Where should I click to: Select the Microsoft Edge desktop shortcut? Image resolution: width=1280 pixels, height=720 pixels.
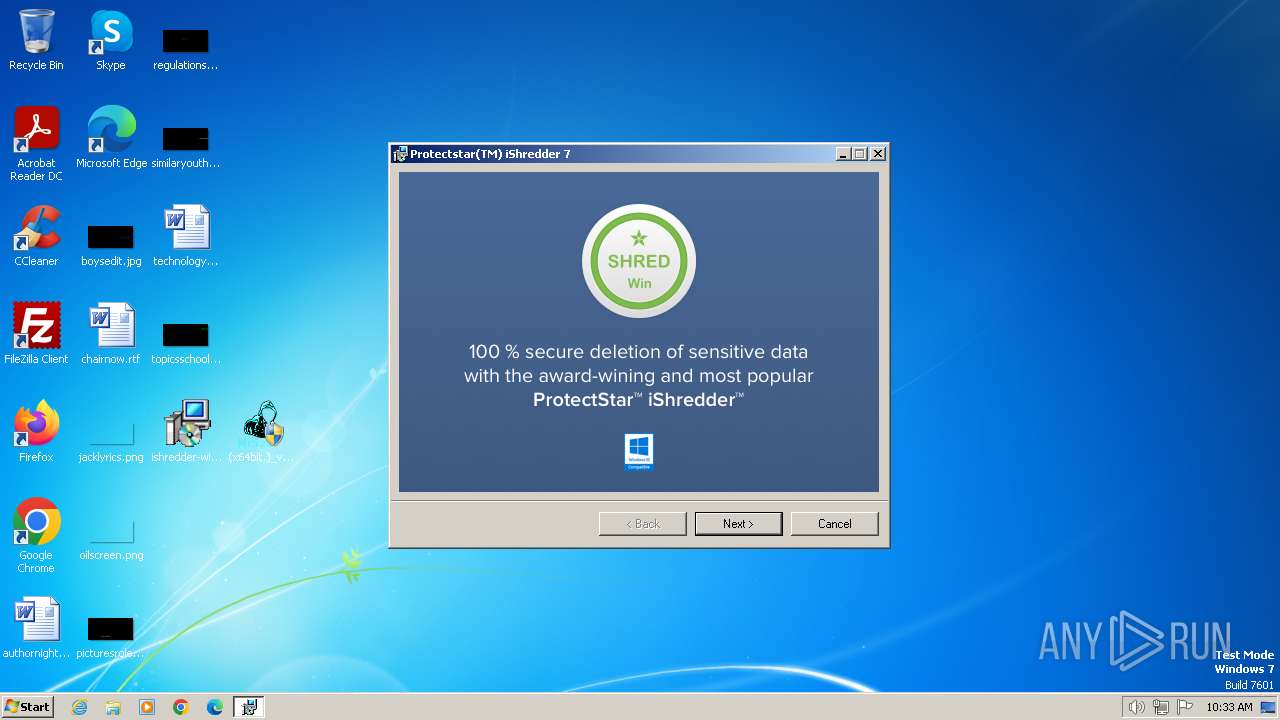coord(111,139)
